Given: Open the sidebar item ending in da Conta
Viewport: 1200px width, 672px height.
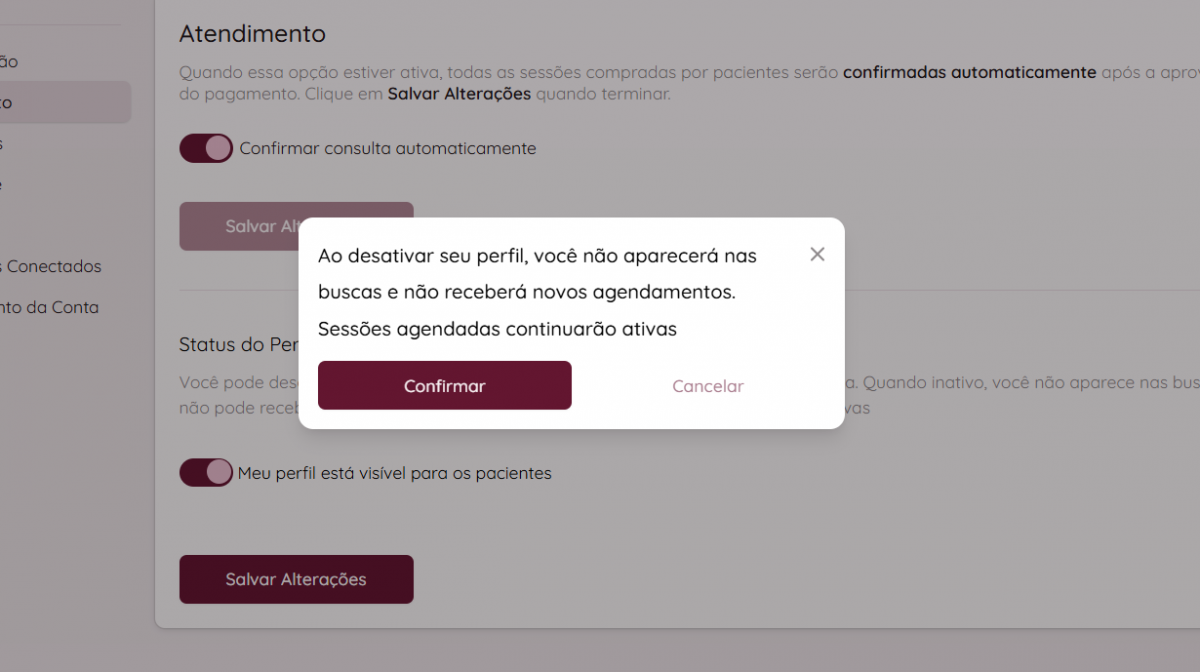Looking at the screenshot, I should point(50,308).
